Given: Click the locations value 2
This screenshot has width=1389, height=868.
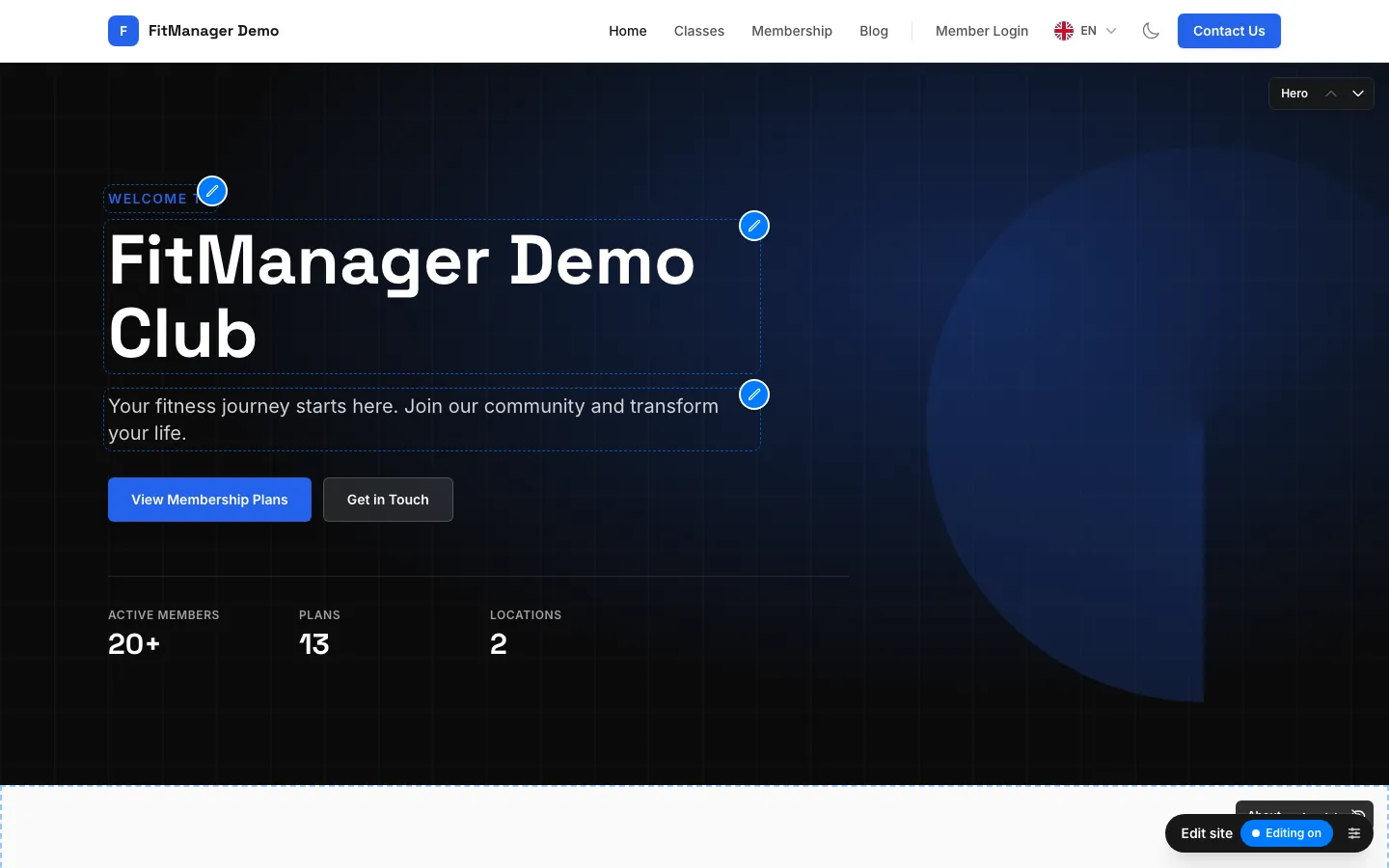Looking at the screenshot, I should click(499, 644).
